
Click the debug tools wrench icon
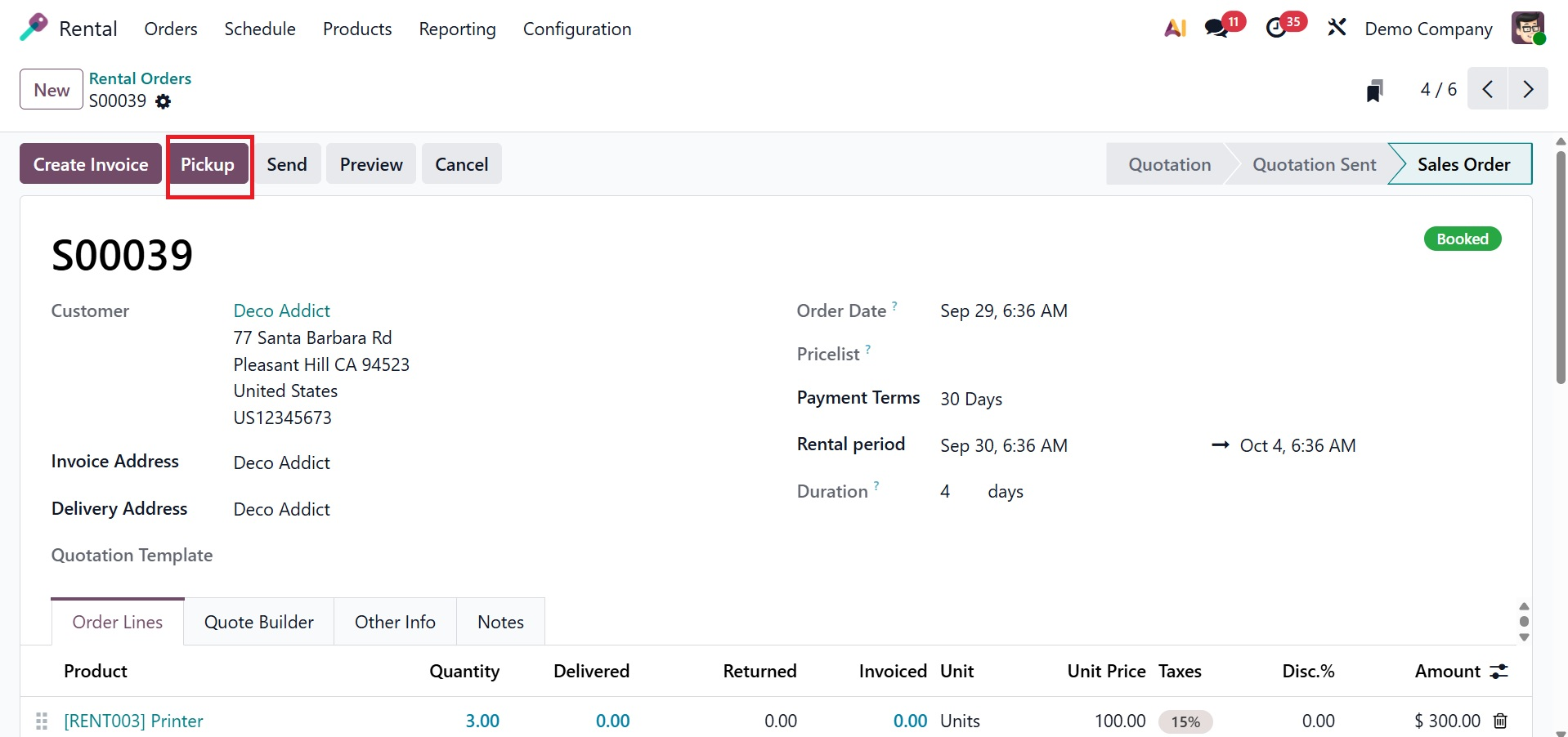pos(1337,28)
